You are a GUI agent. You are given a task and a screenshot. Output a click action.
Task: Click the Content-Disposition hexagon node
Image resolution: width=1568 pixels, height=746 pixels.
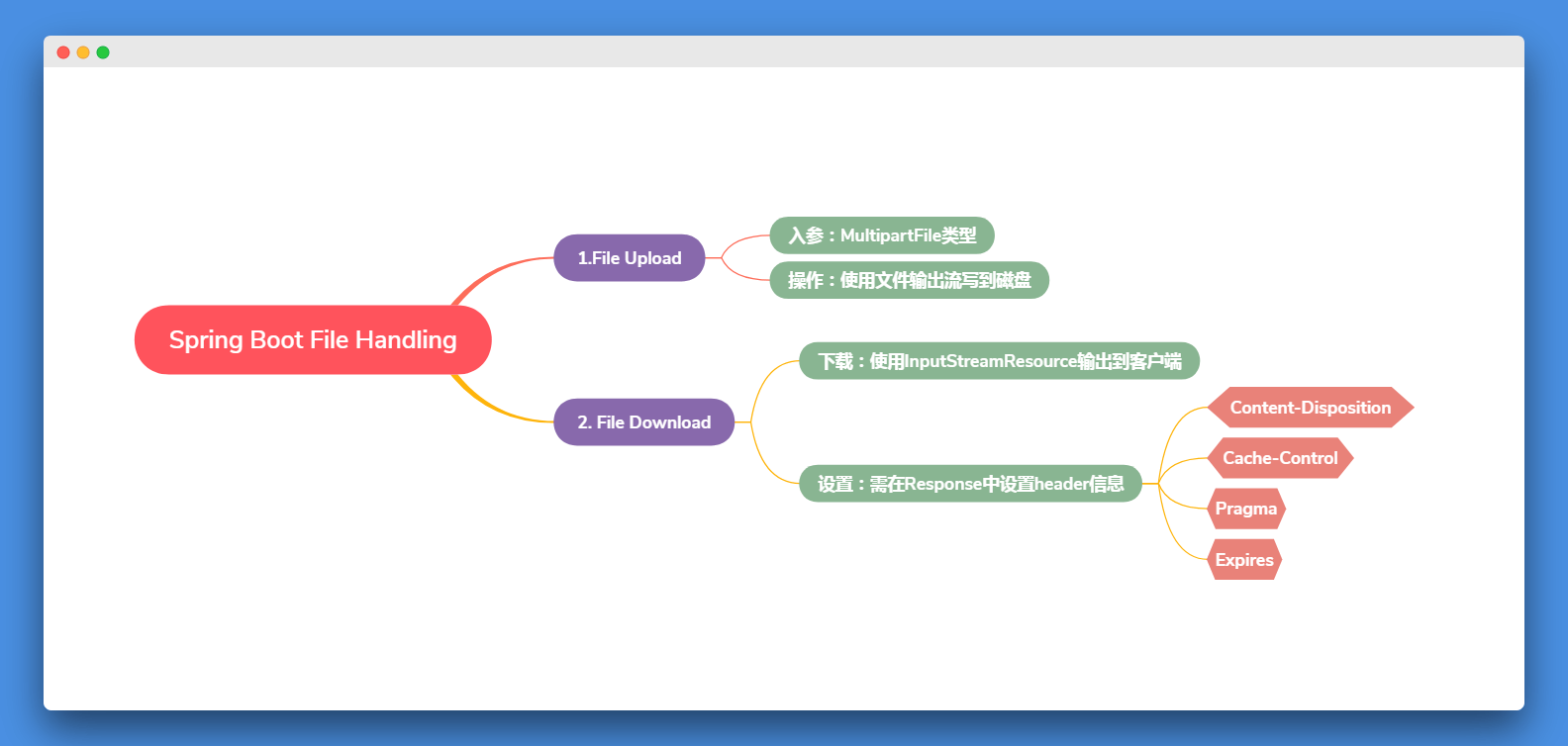tap(1311, 408)
